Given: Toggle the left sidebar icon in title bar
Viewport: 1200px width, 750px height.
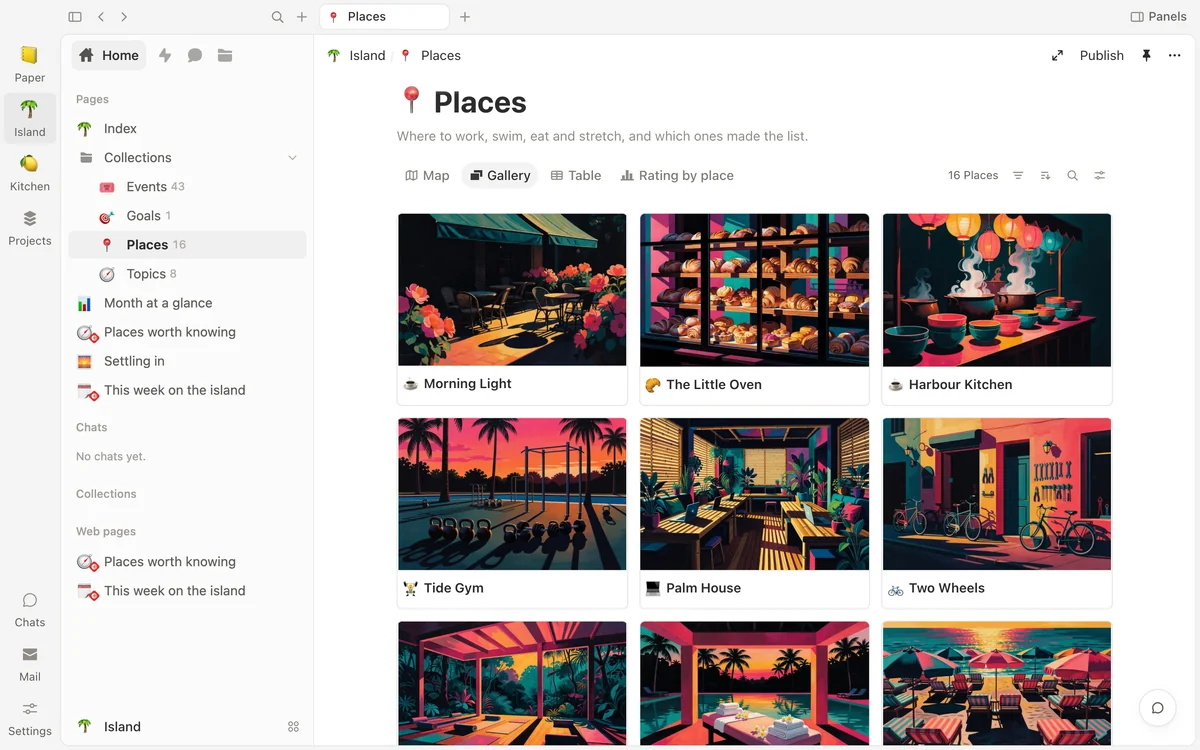Looking at the screenshot, I should point(75,17).
